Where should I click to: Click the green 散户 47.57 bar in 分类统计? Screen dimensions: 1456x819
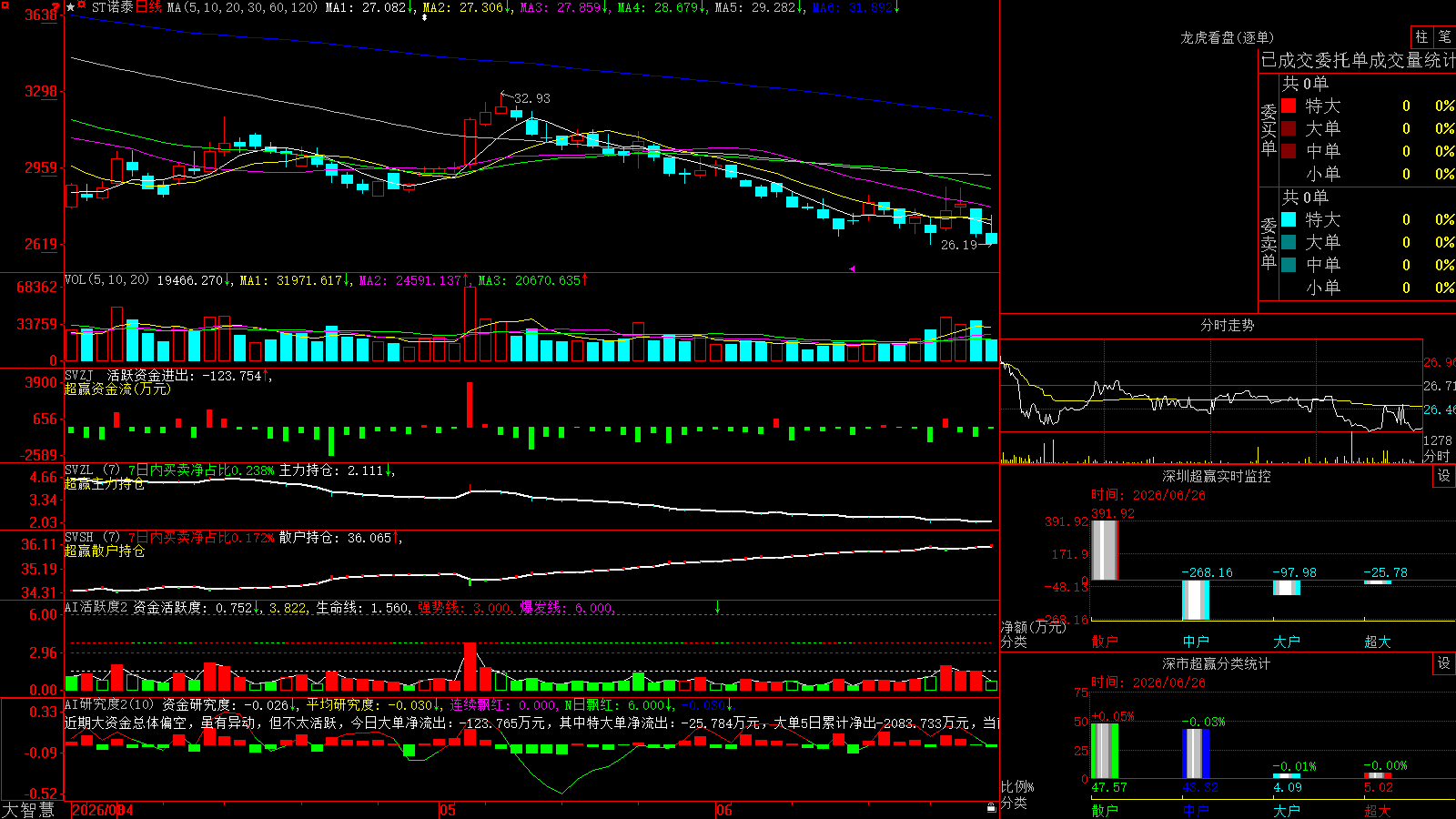1104,751
